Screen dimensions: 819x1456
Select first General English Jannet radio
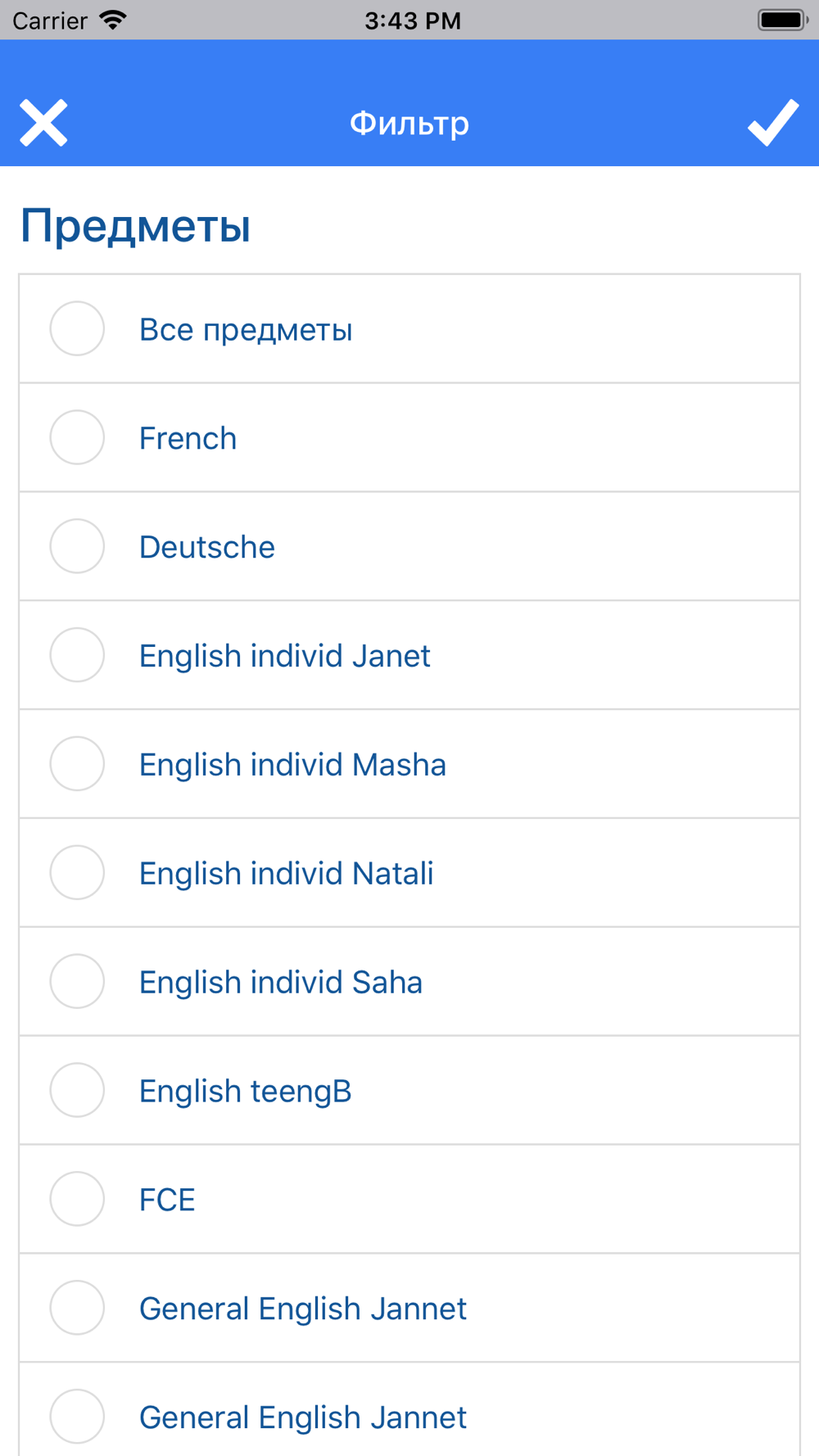[x=77, y=1309]
